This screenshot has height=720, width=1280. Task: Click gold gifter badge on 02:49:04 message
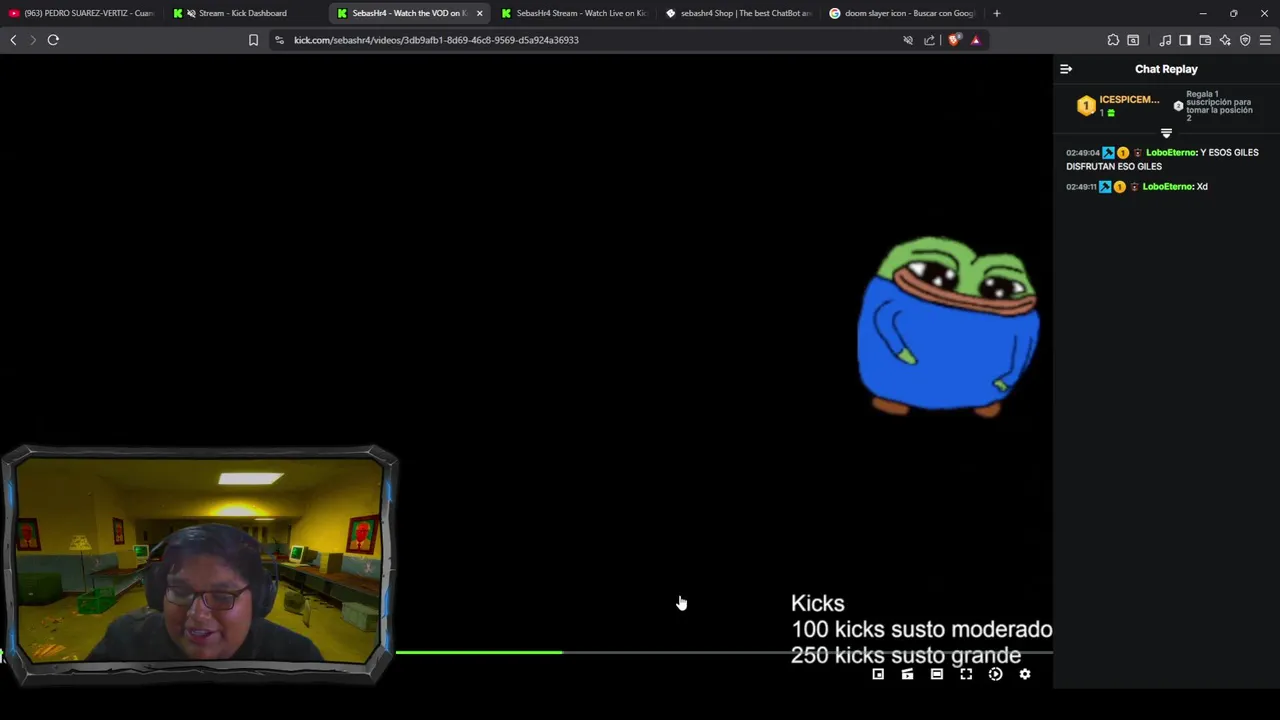click(1123, 153)
